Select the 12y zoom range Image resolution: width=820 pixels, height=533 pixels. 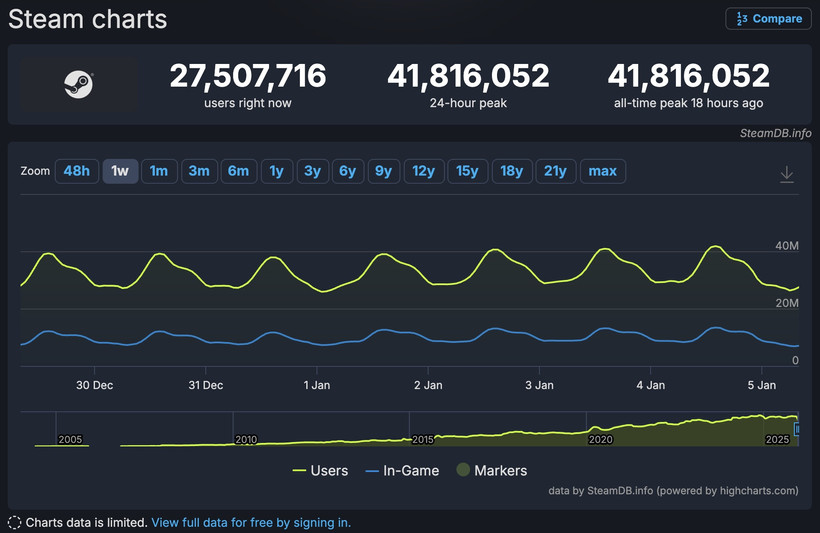423,171
